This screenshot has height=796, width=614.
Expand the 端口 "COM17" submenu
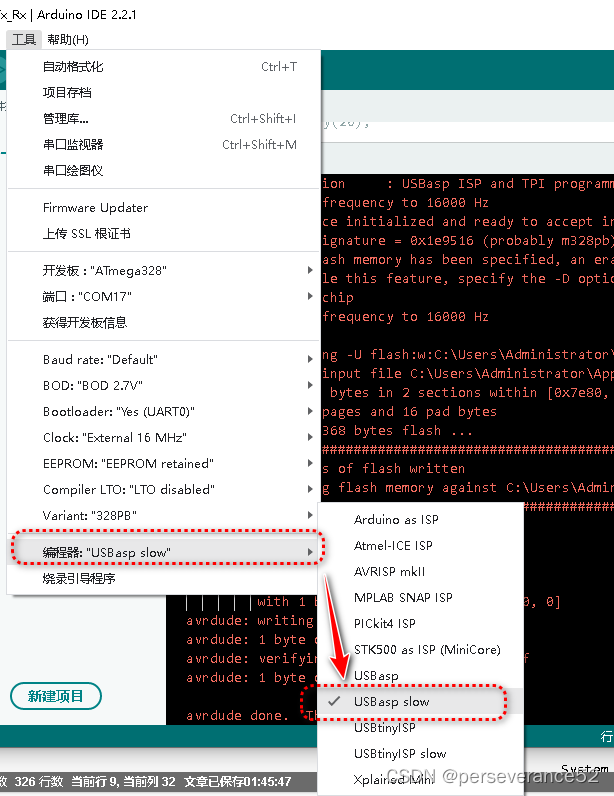click(x=164, y=296)
